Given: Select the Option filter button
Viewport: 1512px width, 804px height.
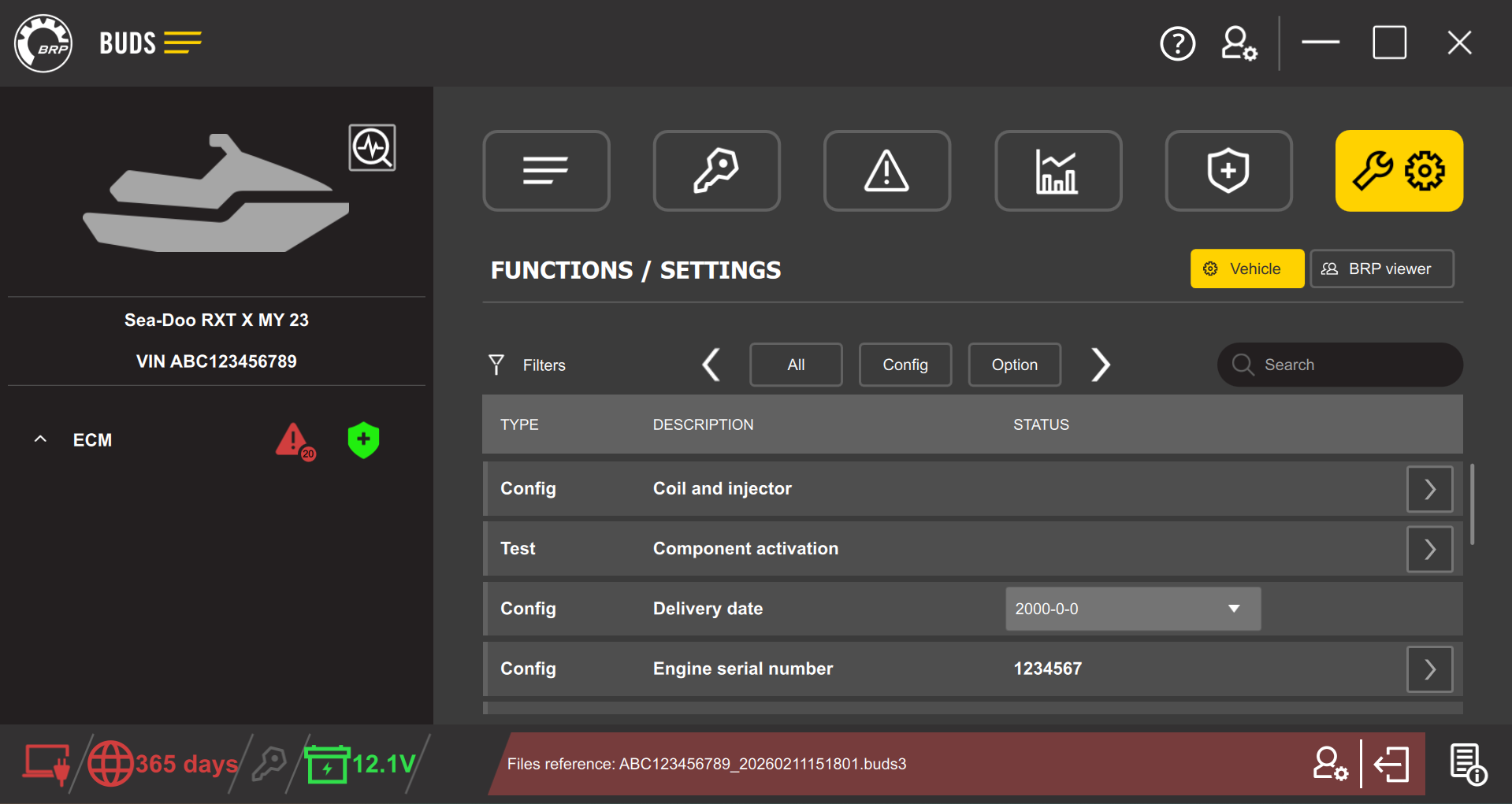Looking at the screenshot, I should point(1014,365).
